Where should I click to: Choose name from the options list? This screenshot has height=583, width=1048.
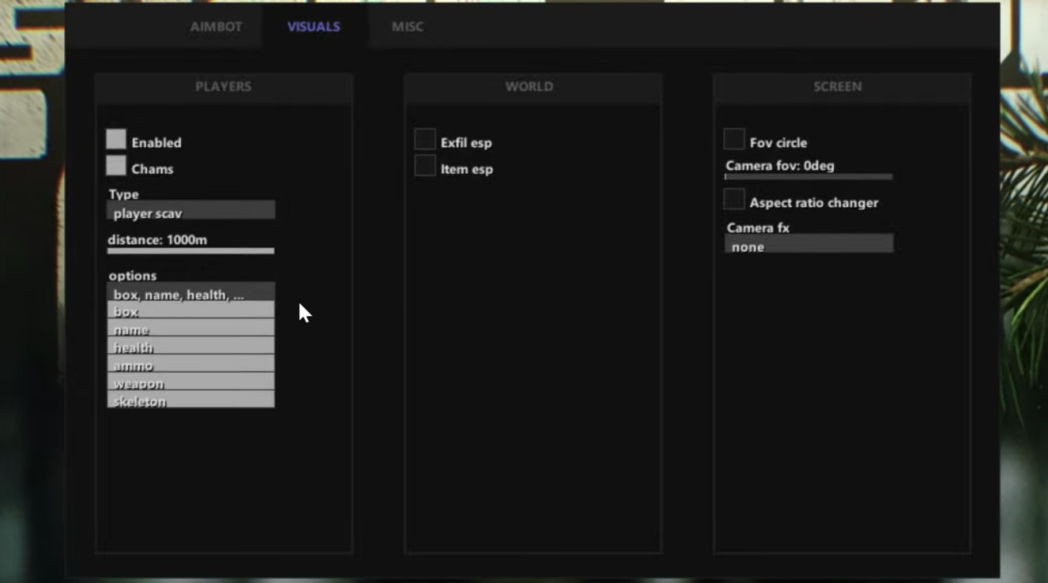pyautogui.click(x=190, y=329)
